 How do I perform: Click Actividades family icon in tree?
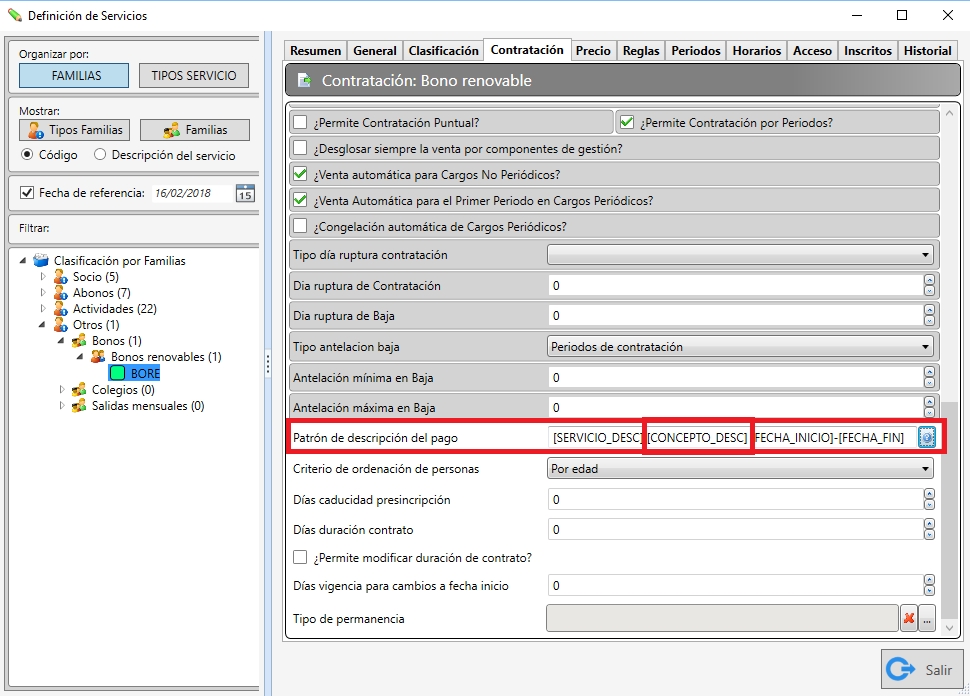60,309
